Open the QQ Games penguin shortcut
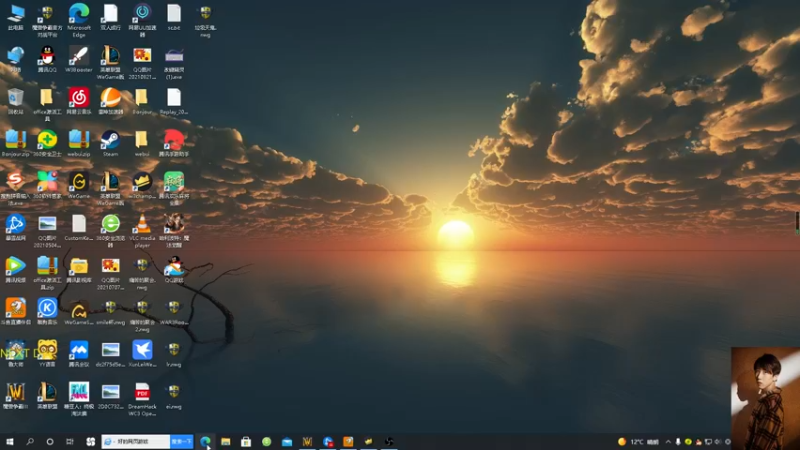The image size is (800, 450). [173, 270]
